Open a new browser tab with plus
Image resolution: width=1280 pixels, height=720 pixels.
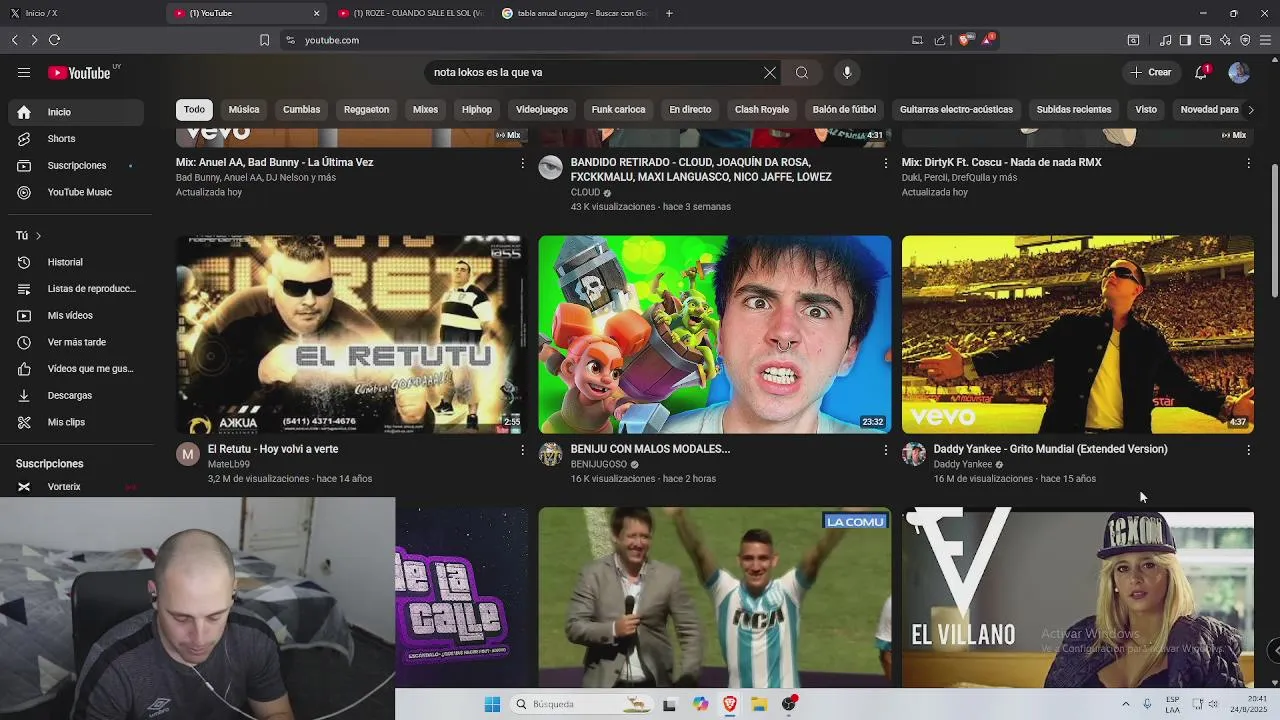[669, 13]
